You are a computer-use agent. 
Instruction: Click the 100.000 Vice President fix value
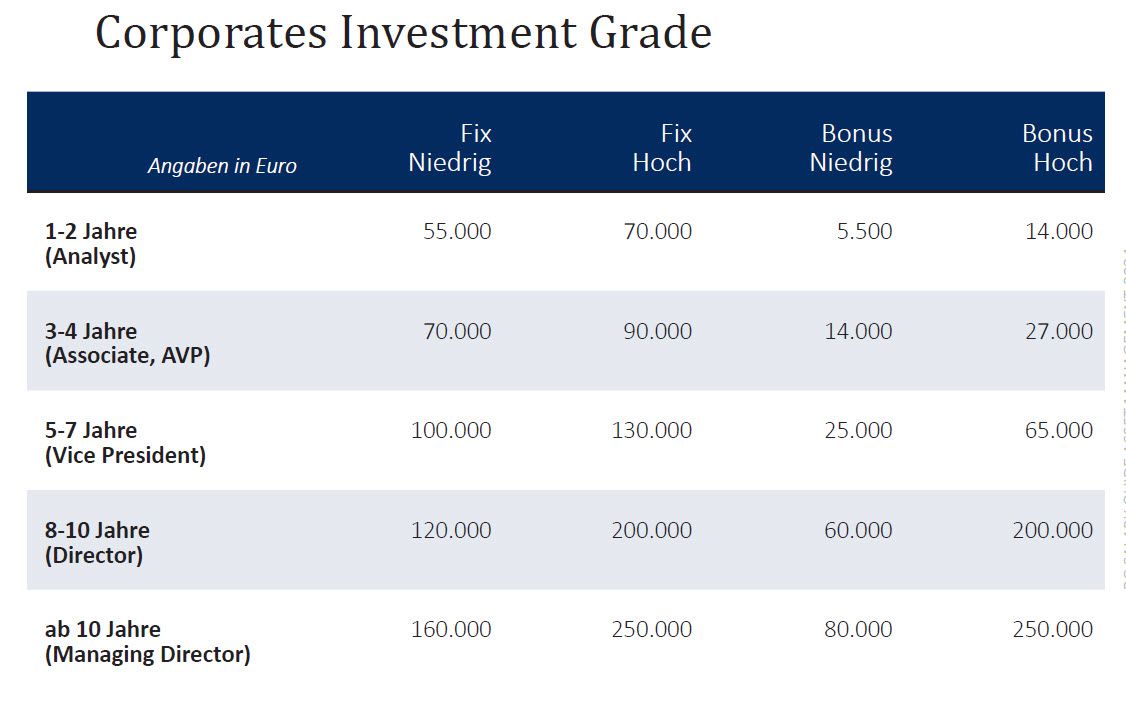451,430
